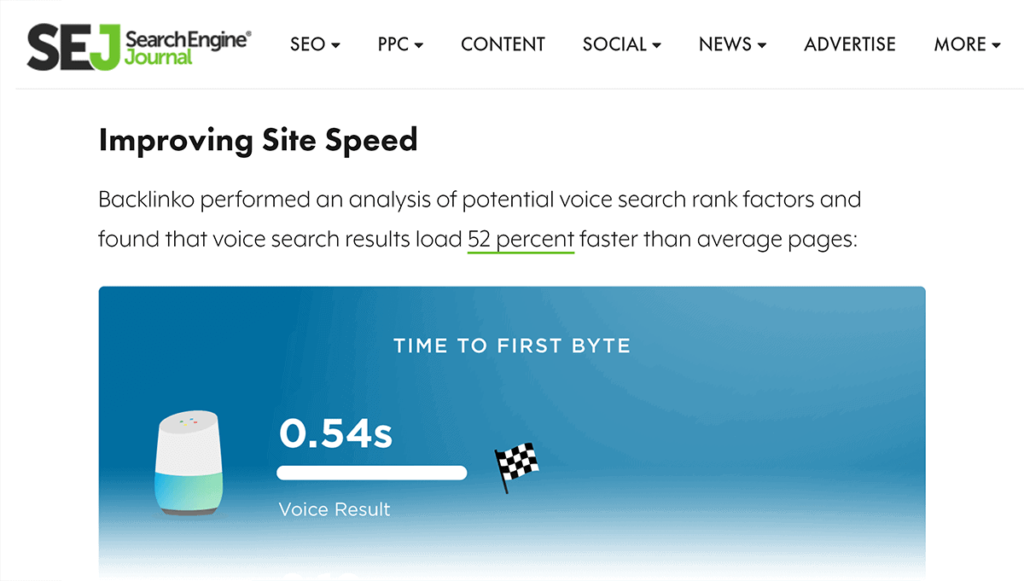
Task: Click the Search Engine Journal wordmark
Action: click(188, 45)
